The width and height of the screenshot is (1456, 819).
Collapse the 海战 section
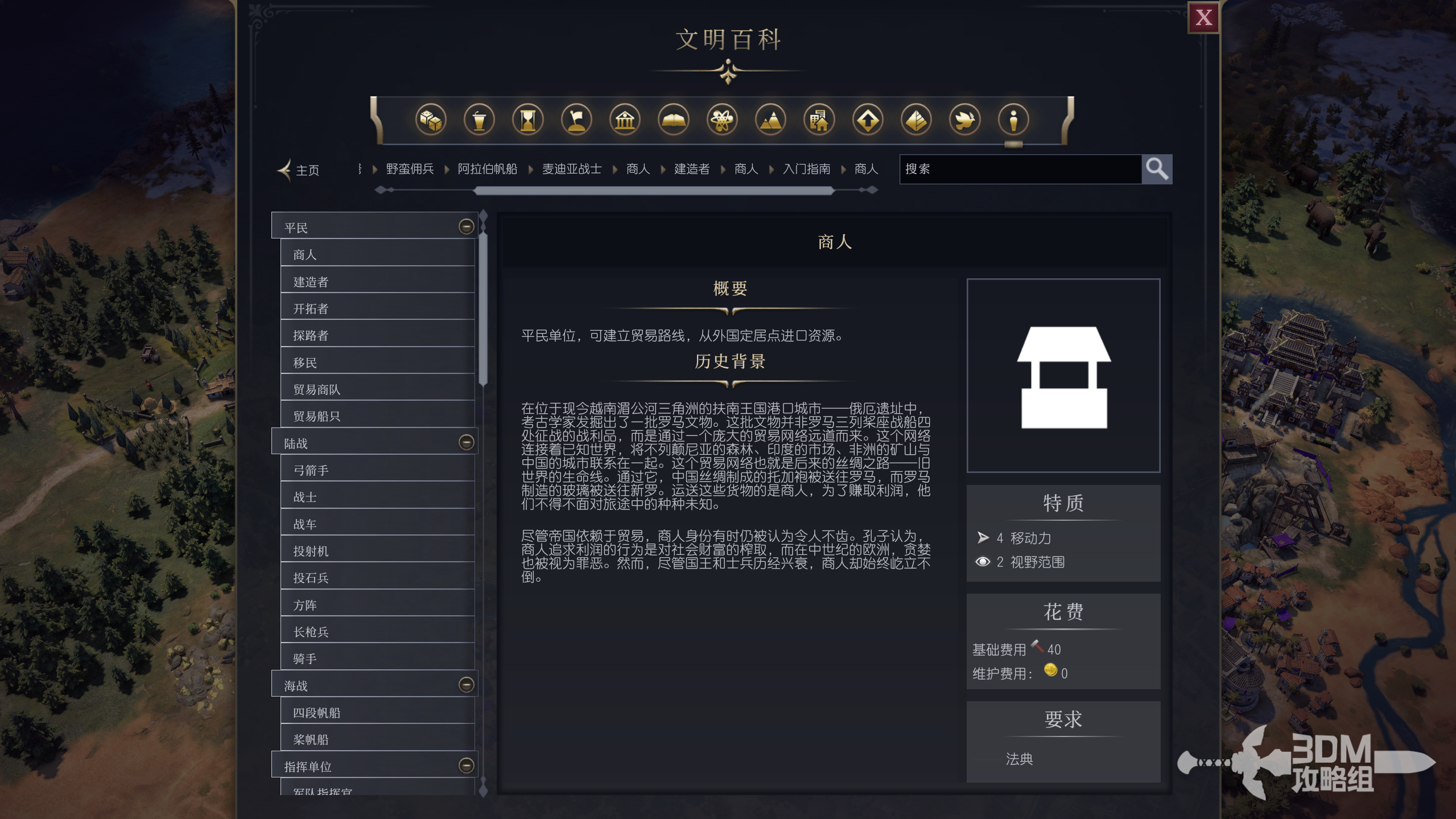(x=466, y=685)
